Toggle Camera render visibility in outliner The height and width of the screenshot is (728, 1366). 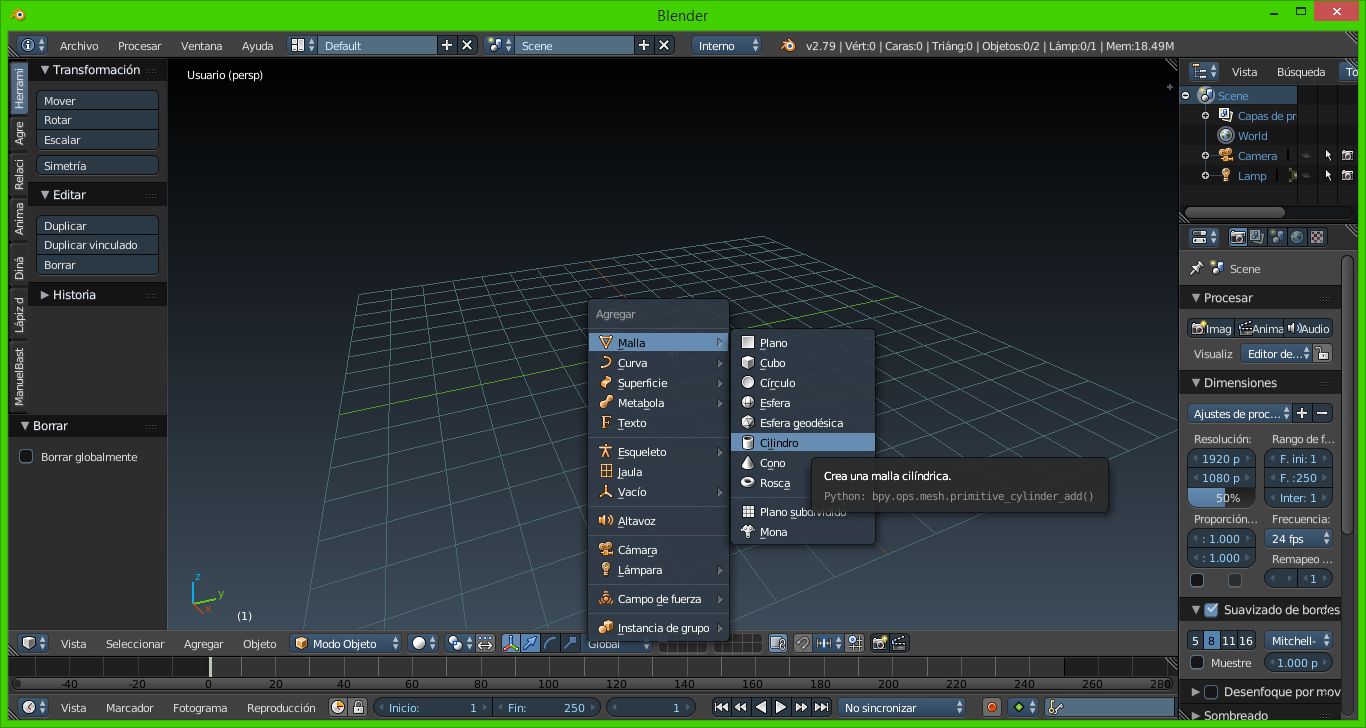1346,156
